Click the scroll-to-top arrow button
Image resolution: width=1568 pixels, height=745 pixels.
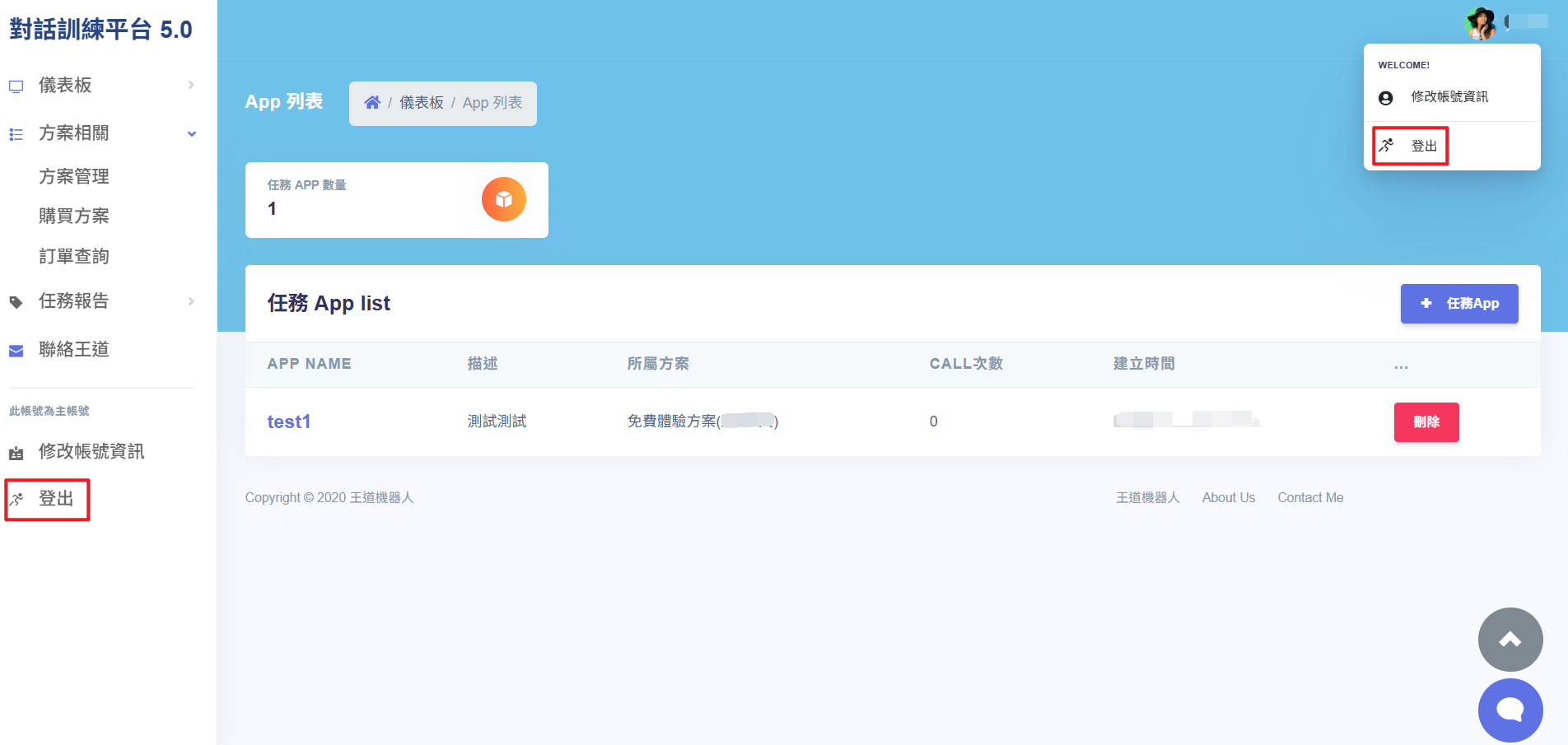(x=1510, y=640)
